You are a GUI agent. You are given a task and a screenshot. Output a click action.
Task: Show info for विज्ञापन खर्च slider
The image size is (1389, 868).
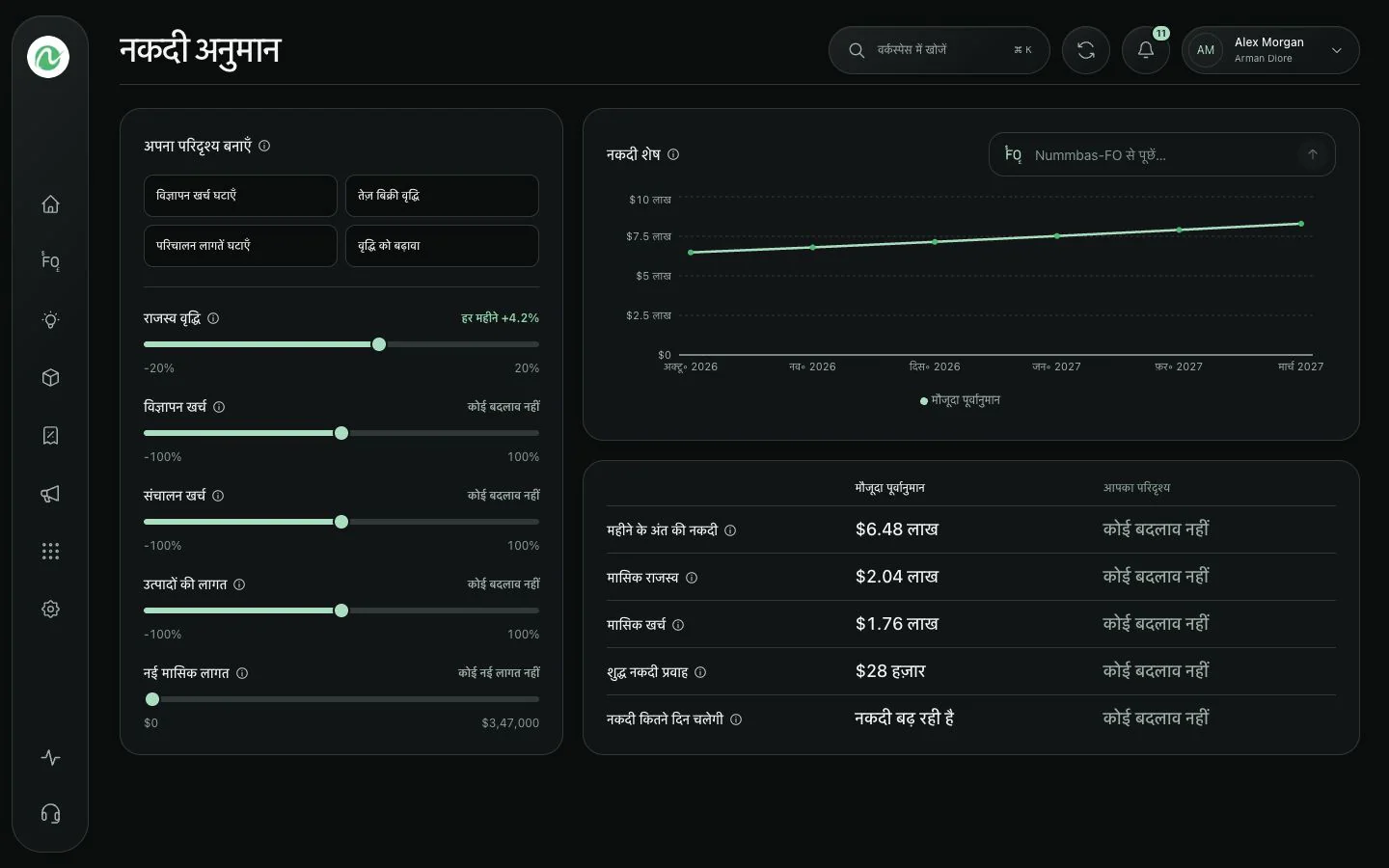point(219,407)
